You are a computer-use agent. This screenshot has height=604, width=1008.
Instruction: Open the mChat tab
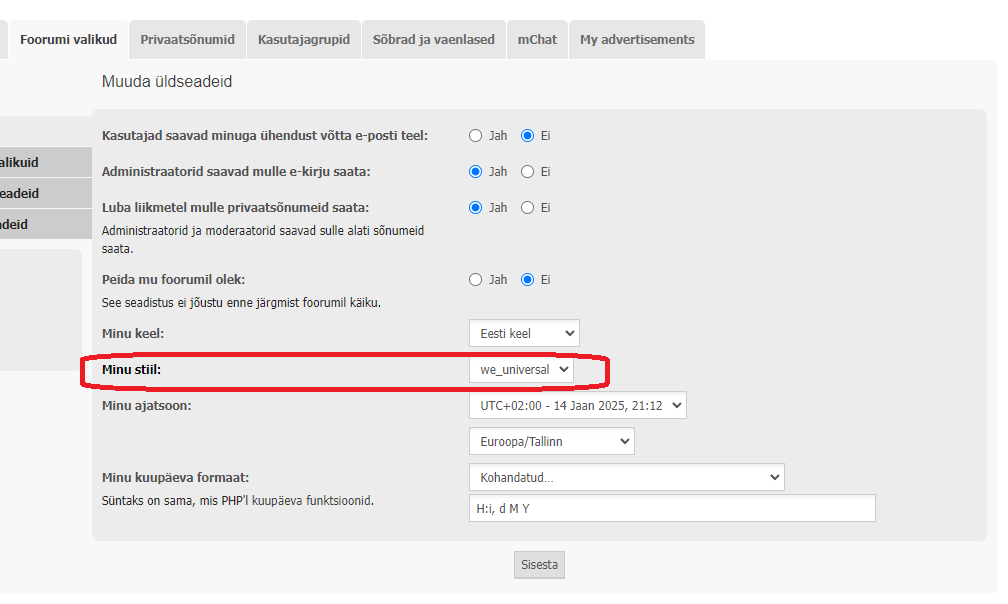pyautogui.click(x=537, y=40)
